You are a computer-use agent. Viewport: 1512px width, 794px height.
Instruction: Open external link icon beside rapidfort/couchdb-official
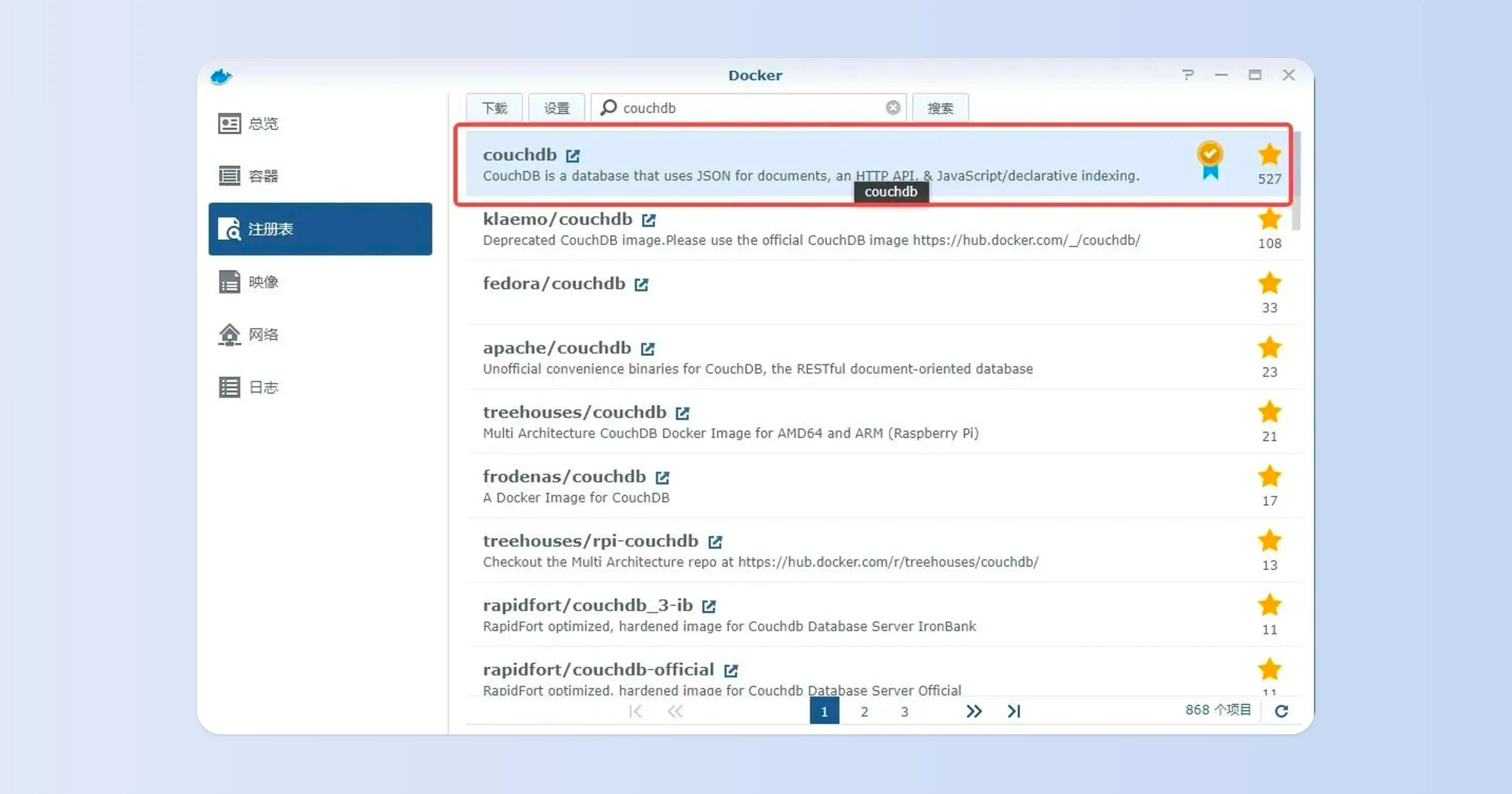pyautogui.click(x=730, y=671)
